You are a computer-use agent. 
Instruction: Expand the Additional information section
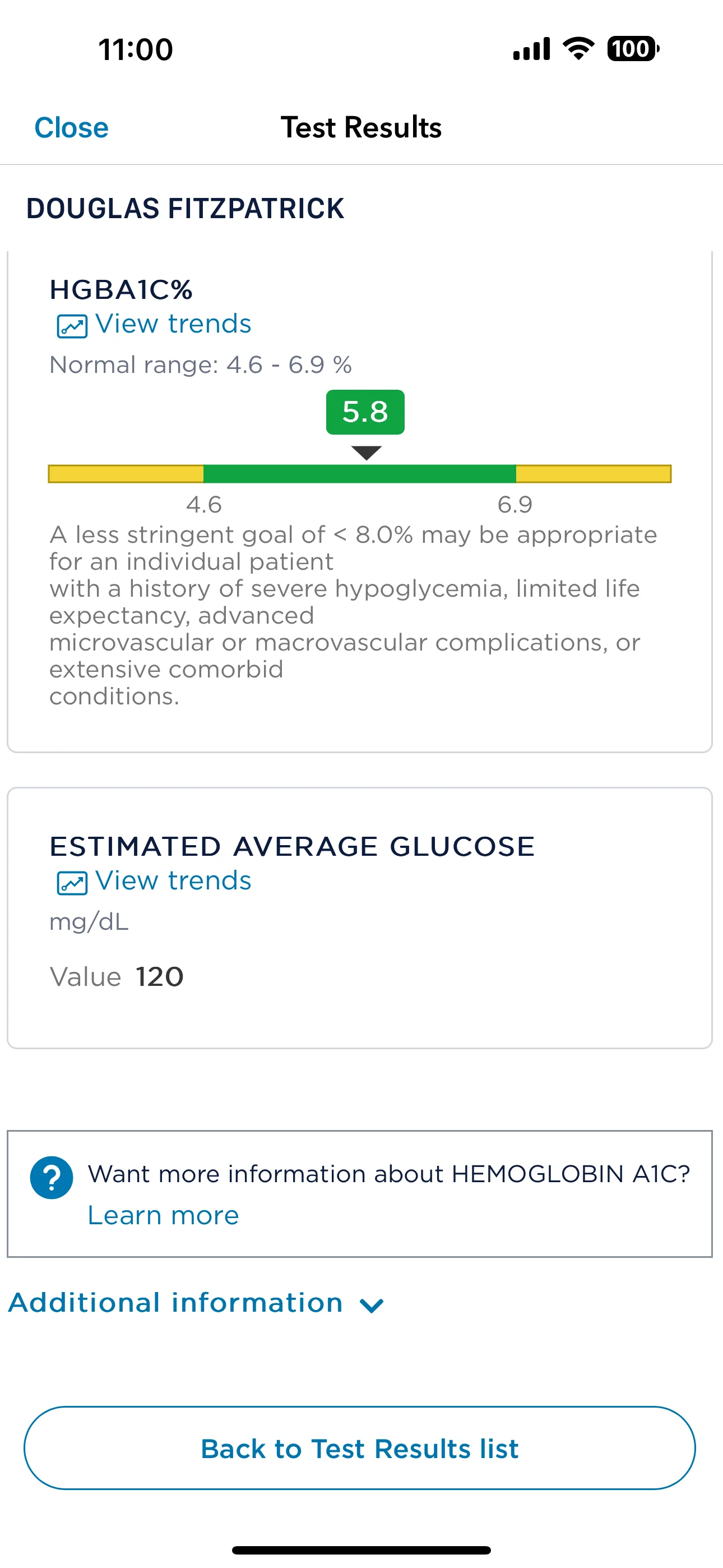[x=176, y=1303]
